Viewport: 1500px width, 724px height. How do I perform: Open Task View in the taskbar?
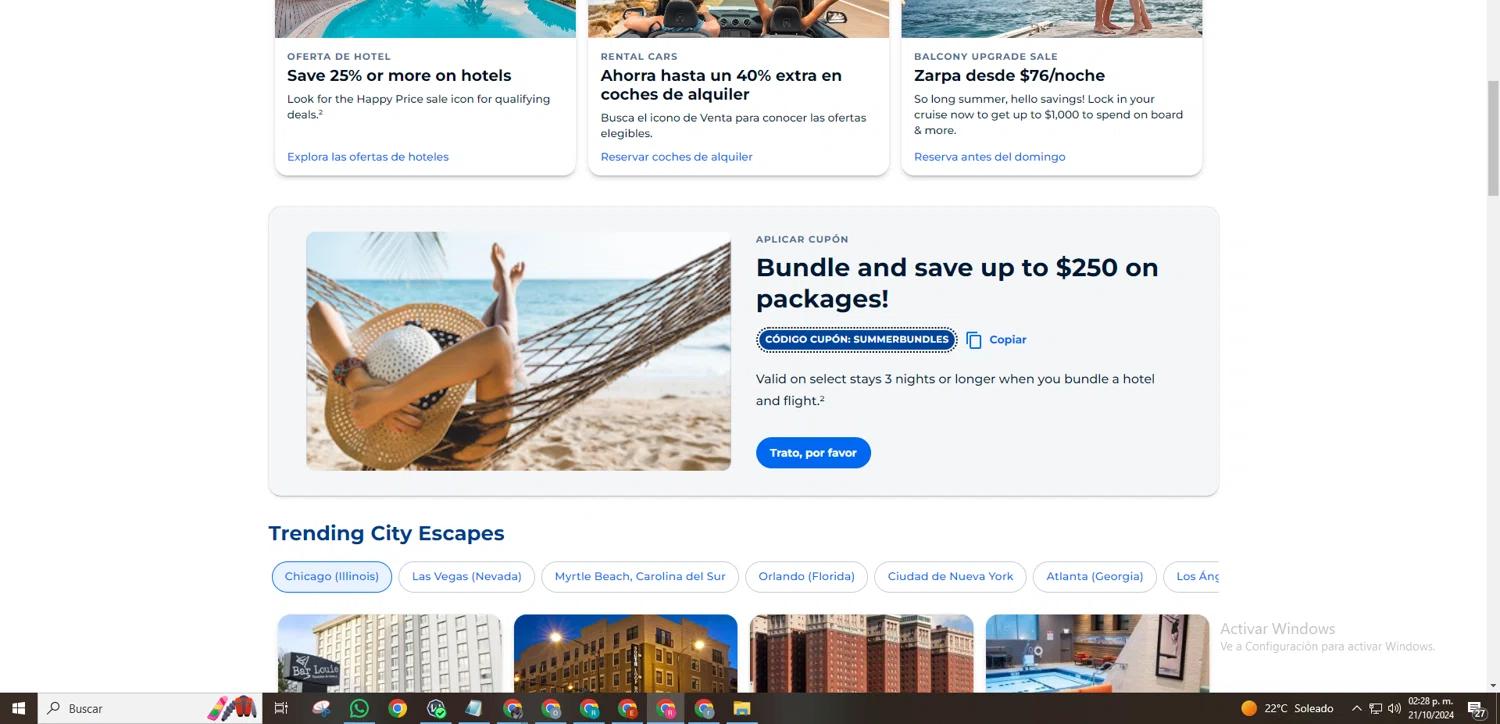(281, 708)
